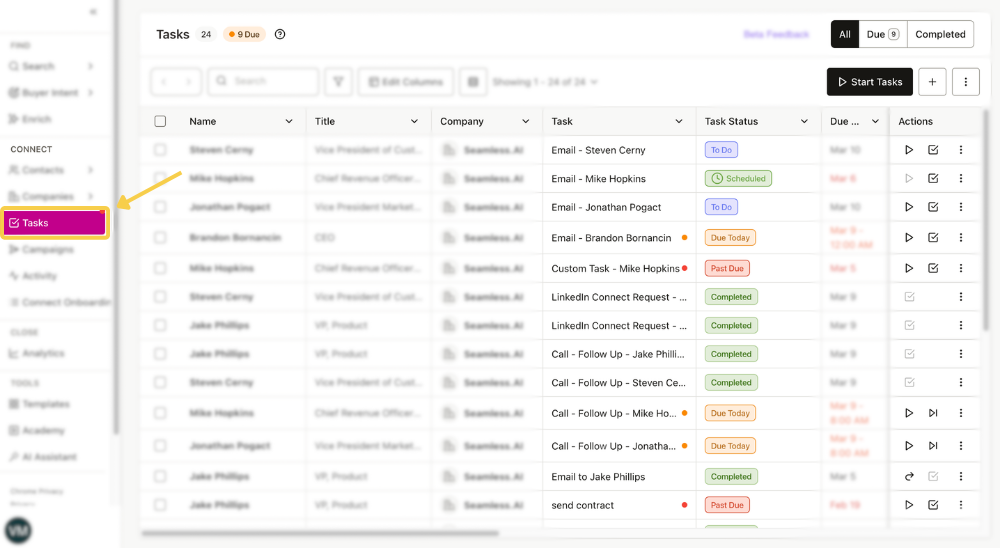Click the Past Due status for send contract
This screenshot has height=548, width=1000.
tap(727, 505)
